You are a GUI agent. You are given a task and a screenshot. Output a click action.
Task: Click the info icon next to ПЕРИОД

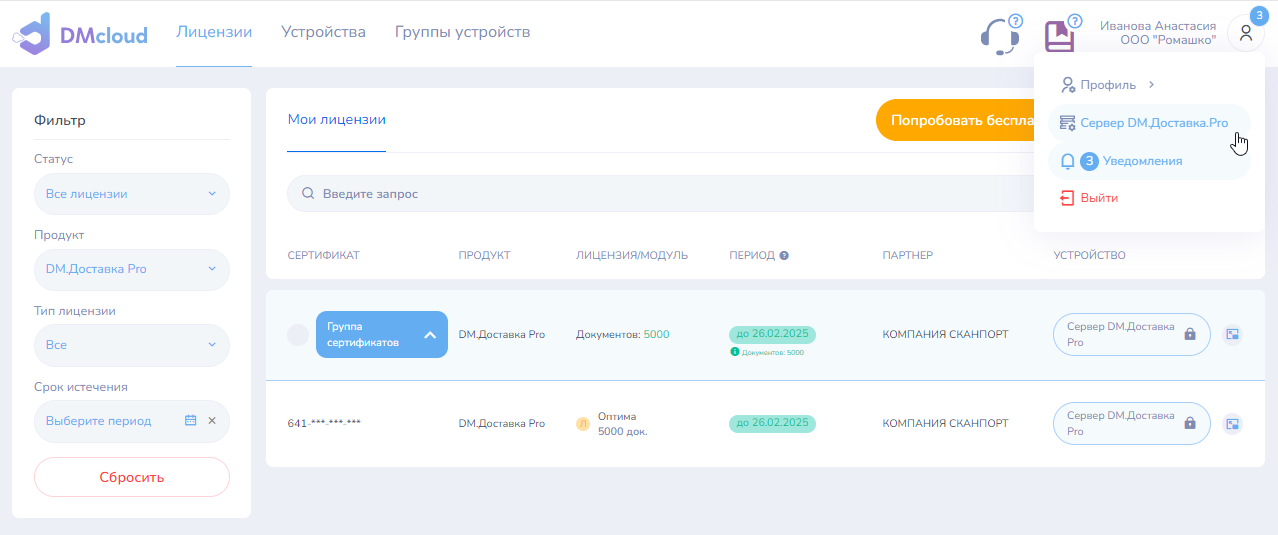click(x=784, y=256)
